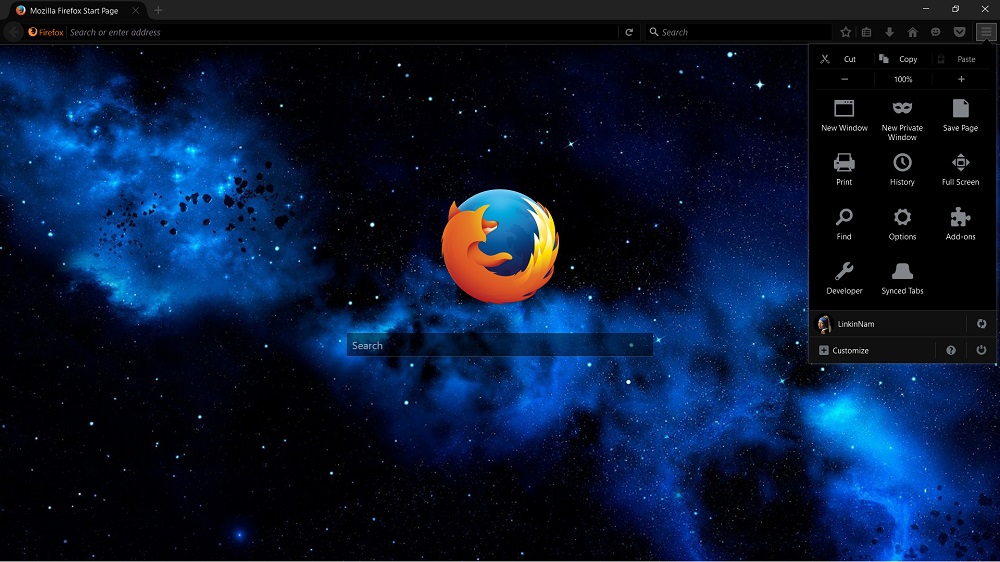Focus the address bar field

coord(342,32)
